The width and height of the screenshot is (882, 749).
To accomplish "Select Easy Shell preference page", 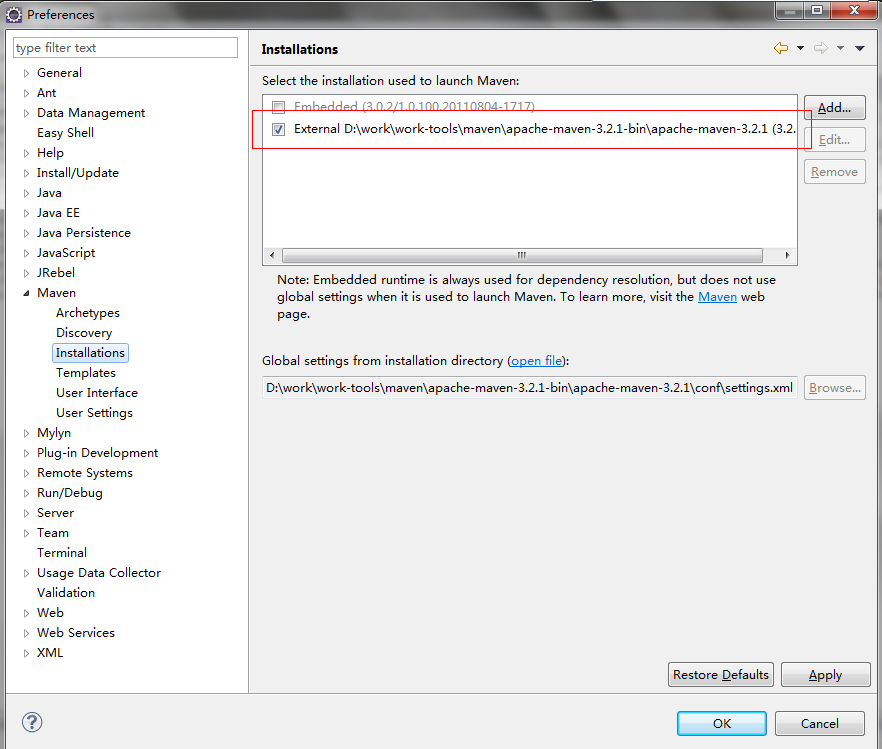I will (x=65, y=133).
